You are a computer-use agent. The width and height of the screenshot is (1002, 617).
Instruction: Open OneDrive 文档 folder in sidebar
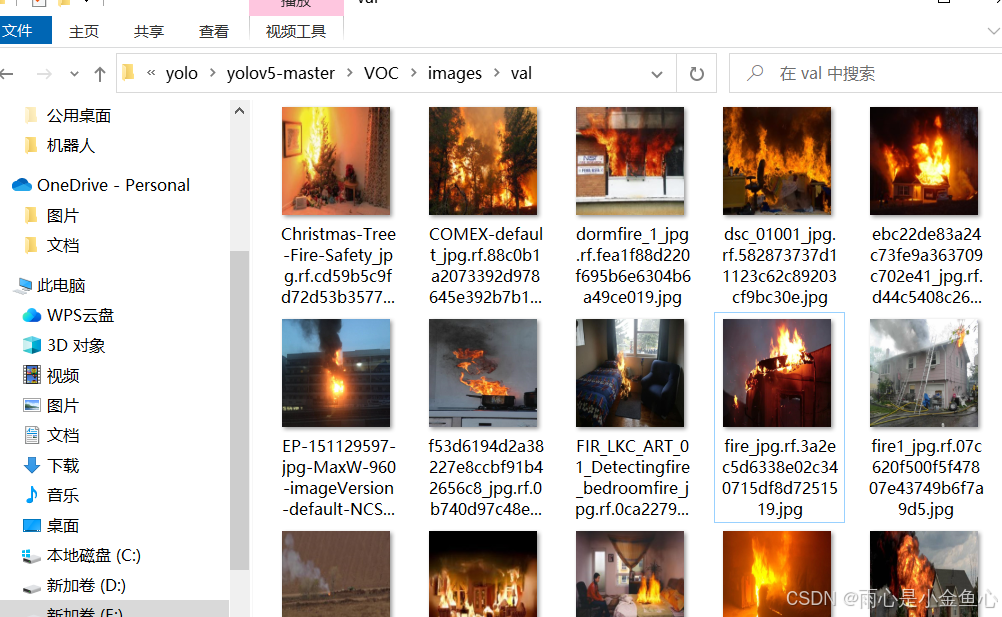[x=62, y=245]
